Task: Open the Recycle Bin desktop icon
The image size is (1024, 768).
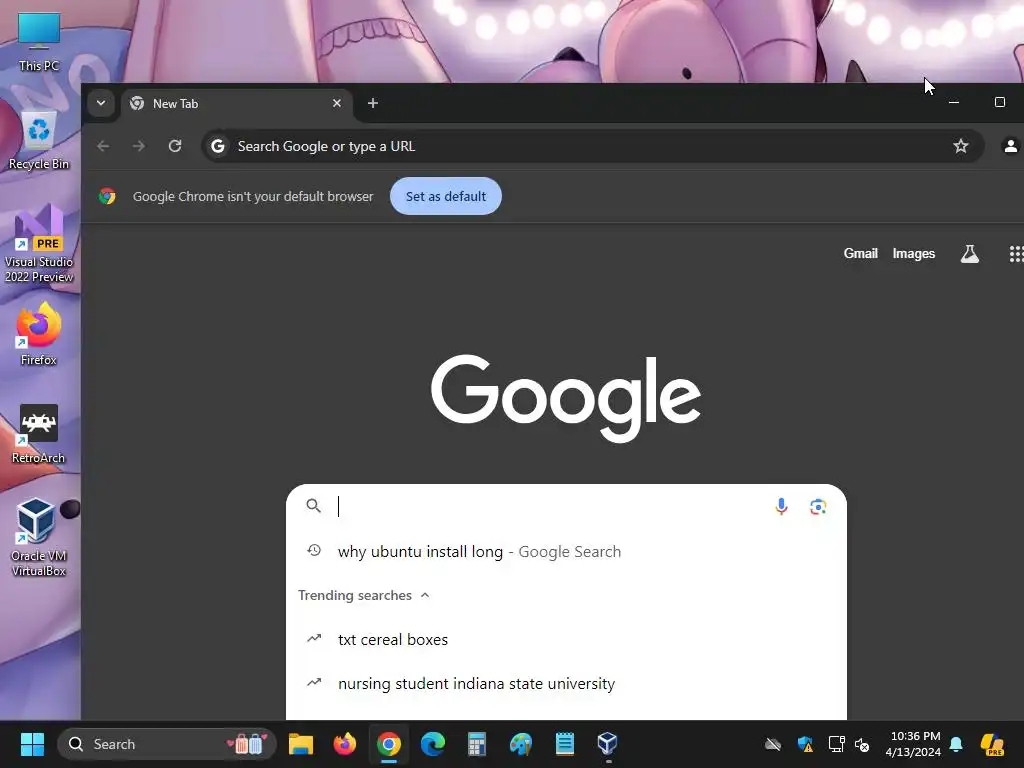Action: (39, 140)
